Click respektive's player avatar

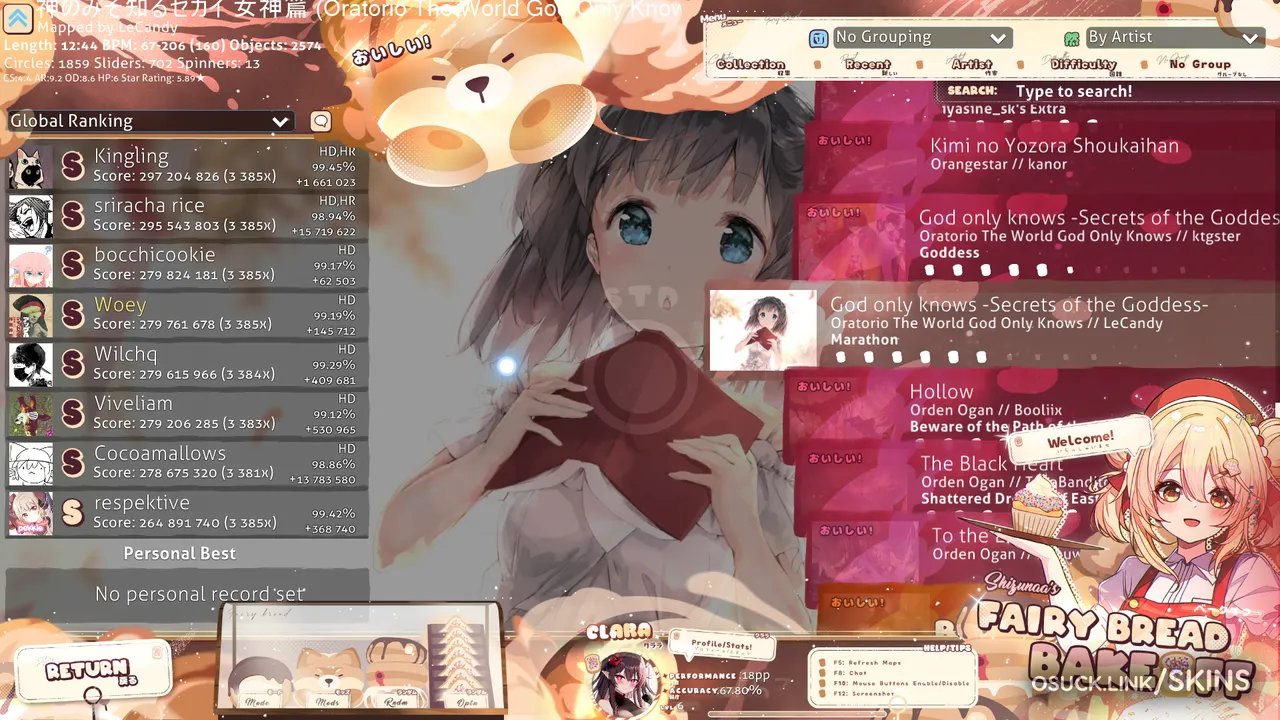click(31, 514)
